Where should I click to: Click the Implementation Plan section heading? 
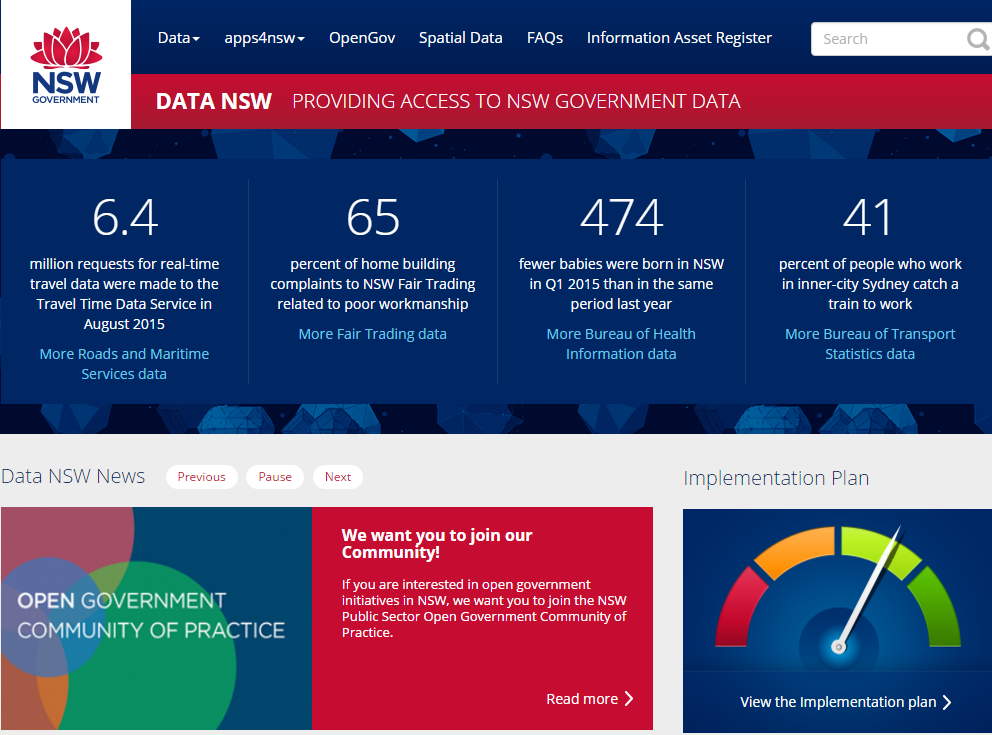coord(776,478)
